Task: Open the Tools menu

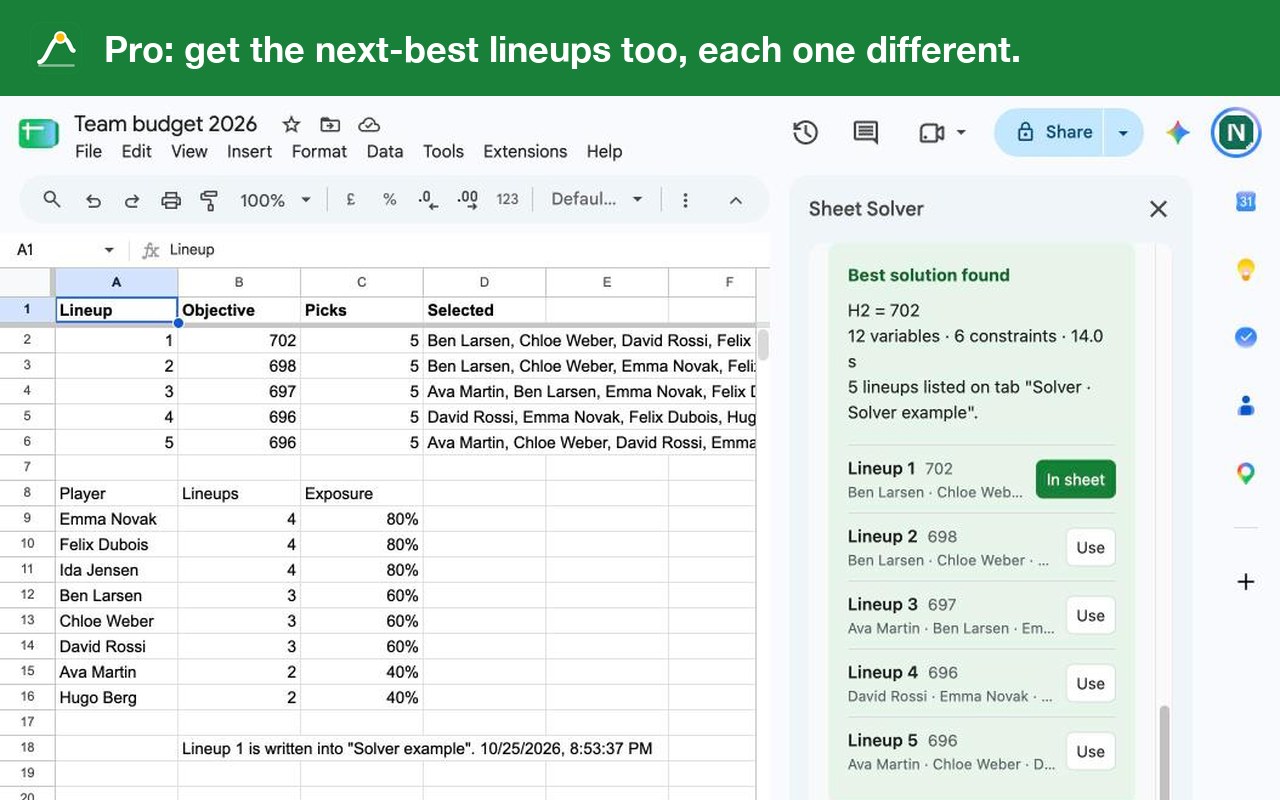Action: [x=443, y=151]
